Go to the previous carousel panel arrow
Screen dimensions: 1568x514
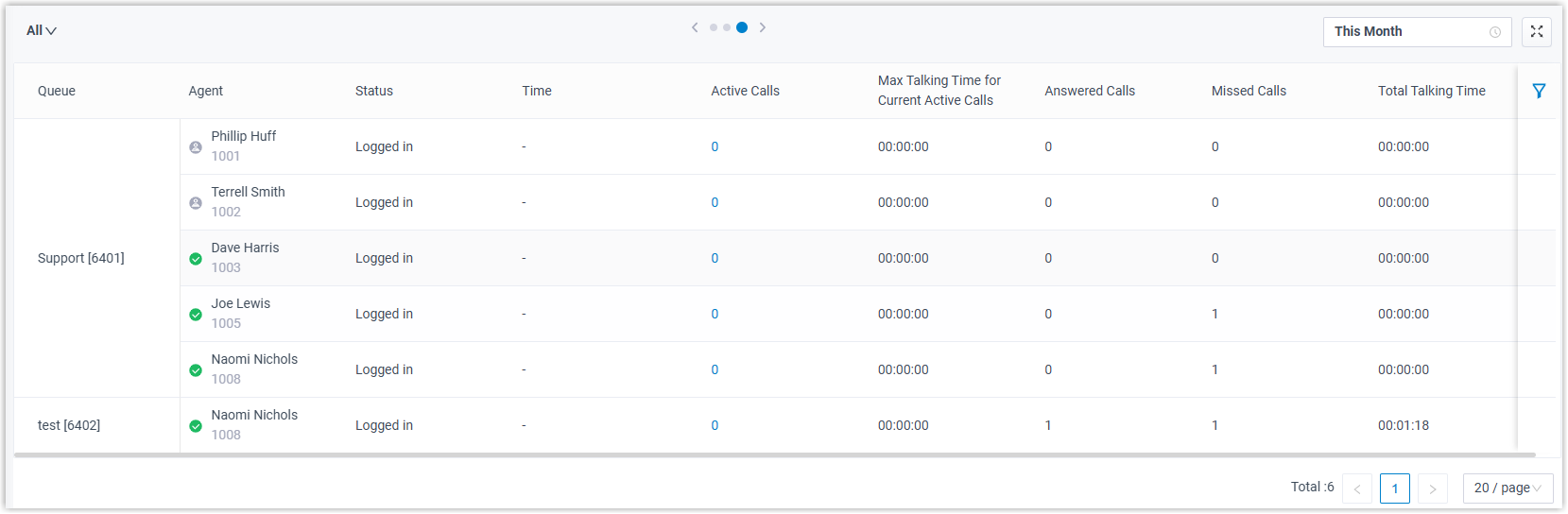pos(695,27)
